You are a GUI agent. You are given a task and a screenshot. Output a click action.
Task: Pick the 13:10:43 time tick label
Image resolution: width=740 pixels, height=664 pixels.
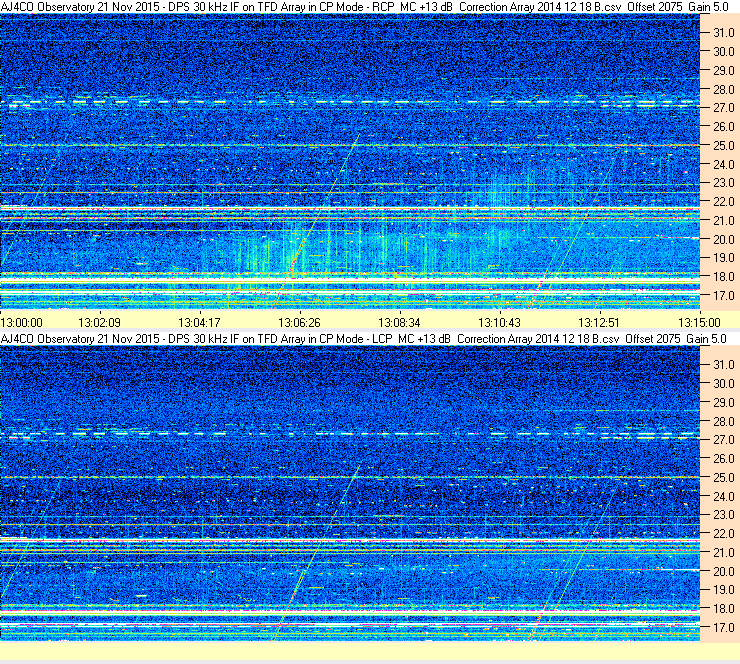[499, 323]
